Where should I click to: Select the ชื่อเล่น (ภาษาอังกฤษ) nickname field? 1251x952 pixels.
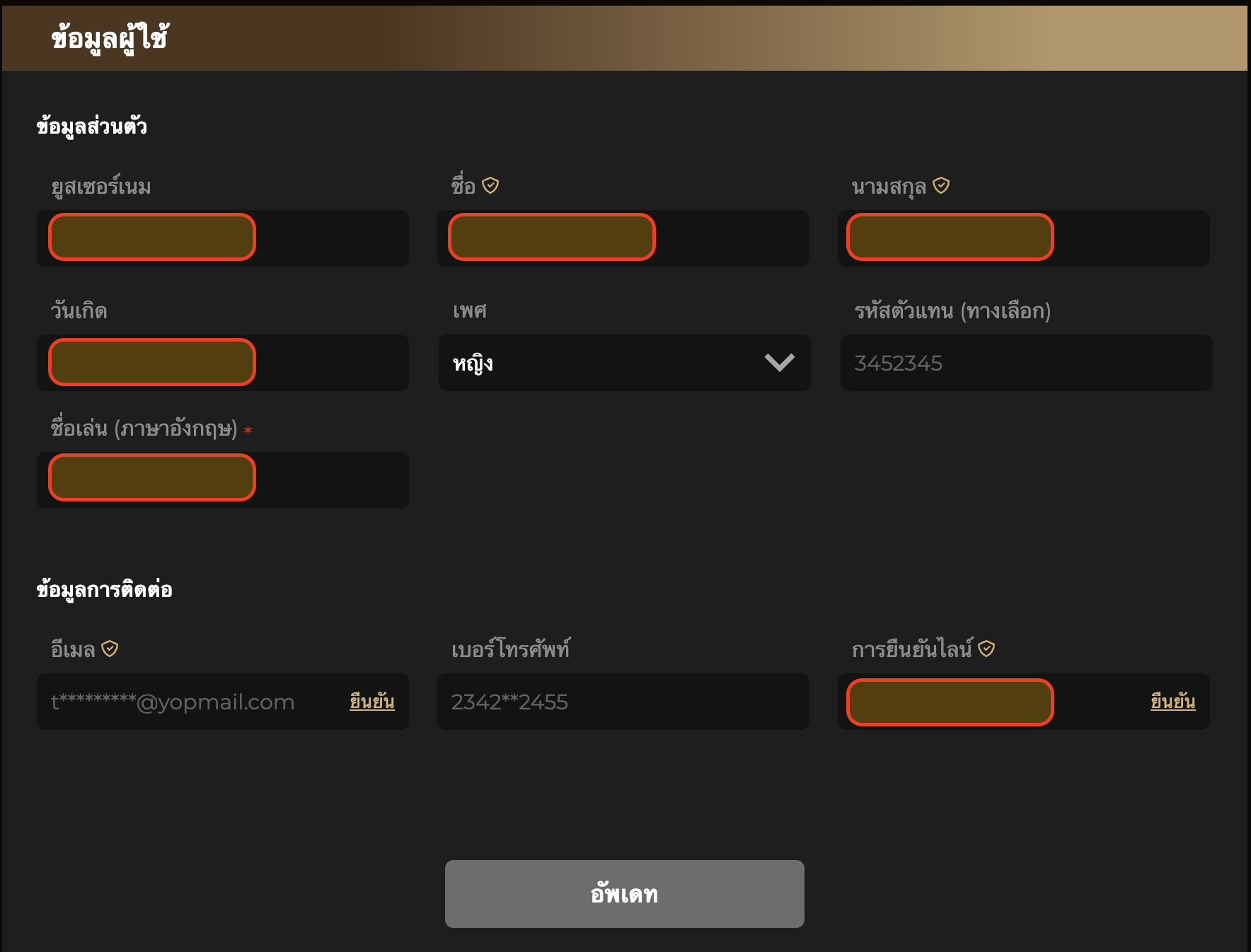223,480
